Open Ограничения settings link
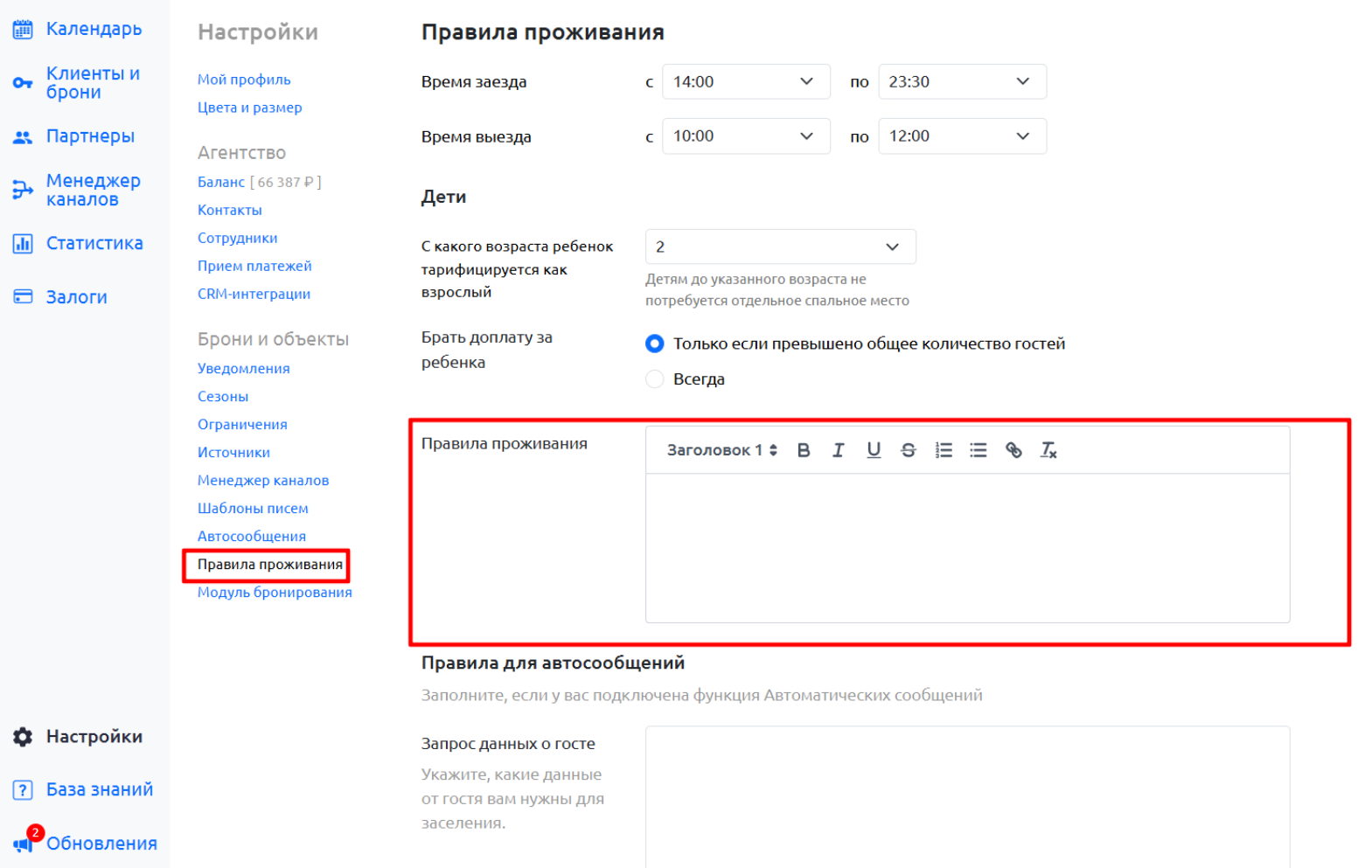This screenshot has width=1372, height=868. tap(242, 425)
